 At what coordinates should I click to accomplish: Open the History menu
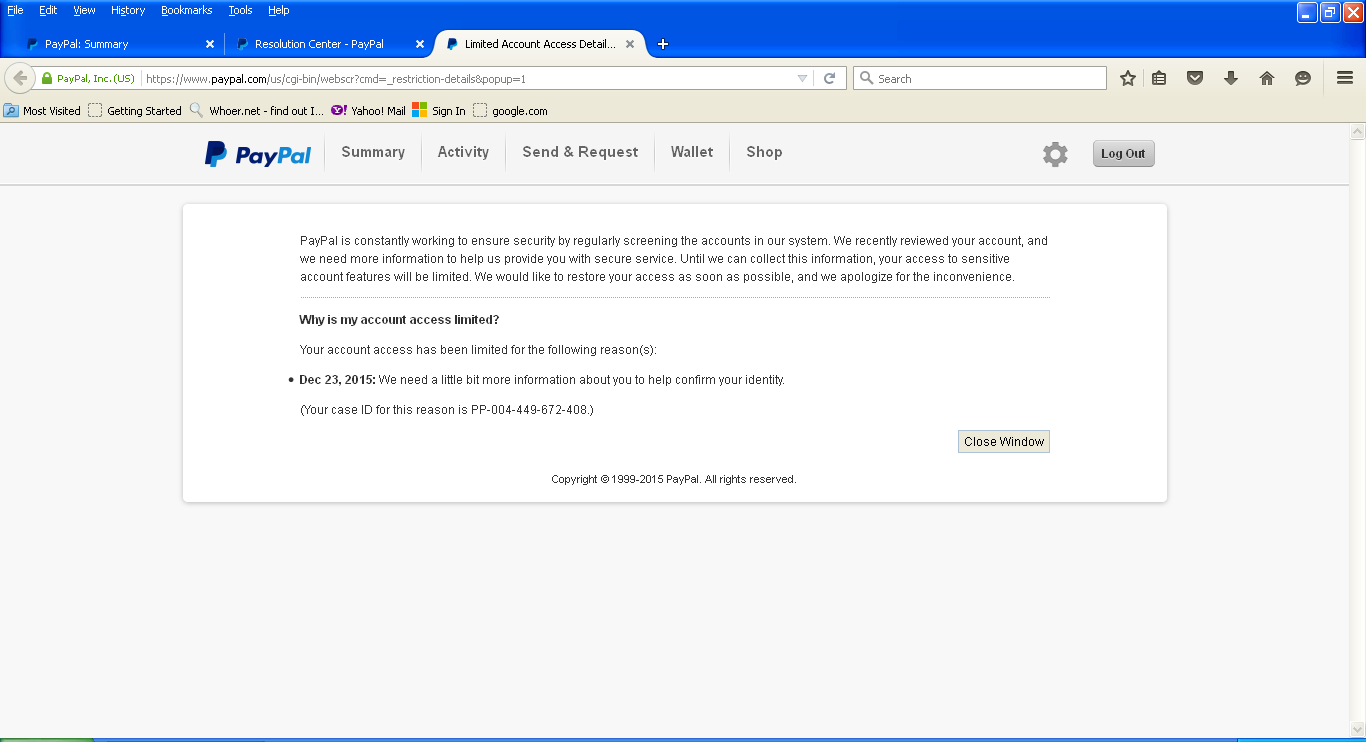(128, 10)
